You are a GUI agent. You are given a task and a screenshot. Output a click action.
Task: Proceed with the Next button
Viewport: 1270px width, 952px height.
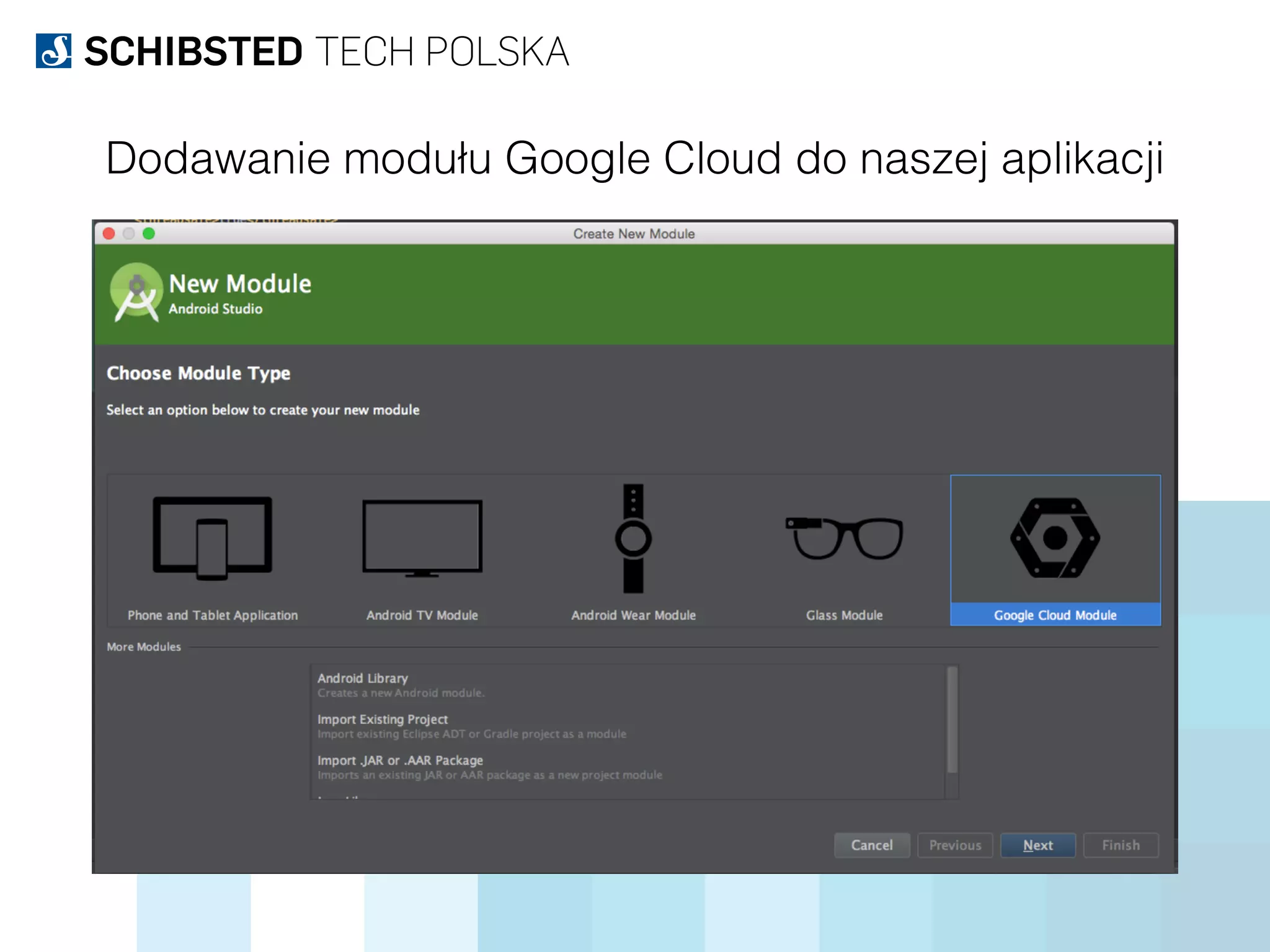pos(1038,845)
